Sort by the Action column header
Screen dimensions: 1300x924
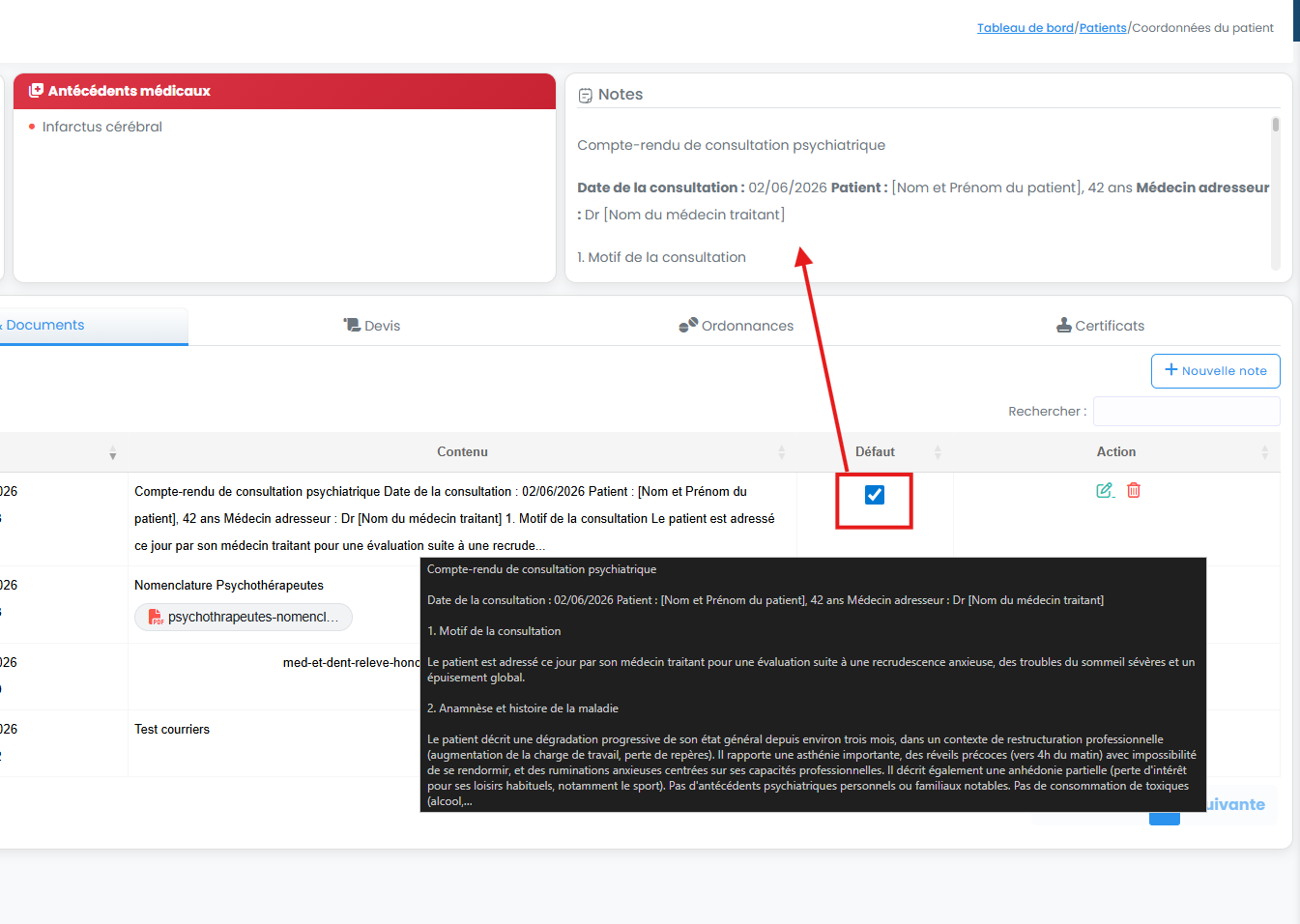1116,452
